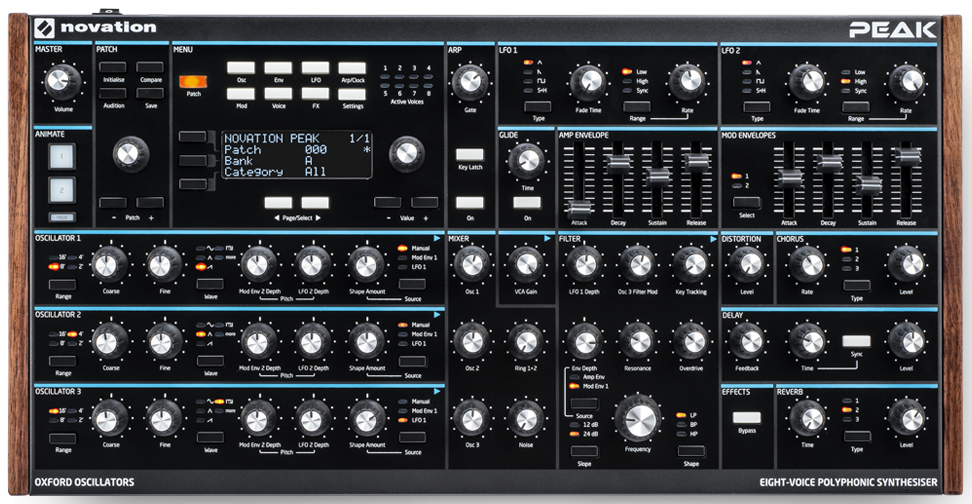Open the LFO menu page

316,68
